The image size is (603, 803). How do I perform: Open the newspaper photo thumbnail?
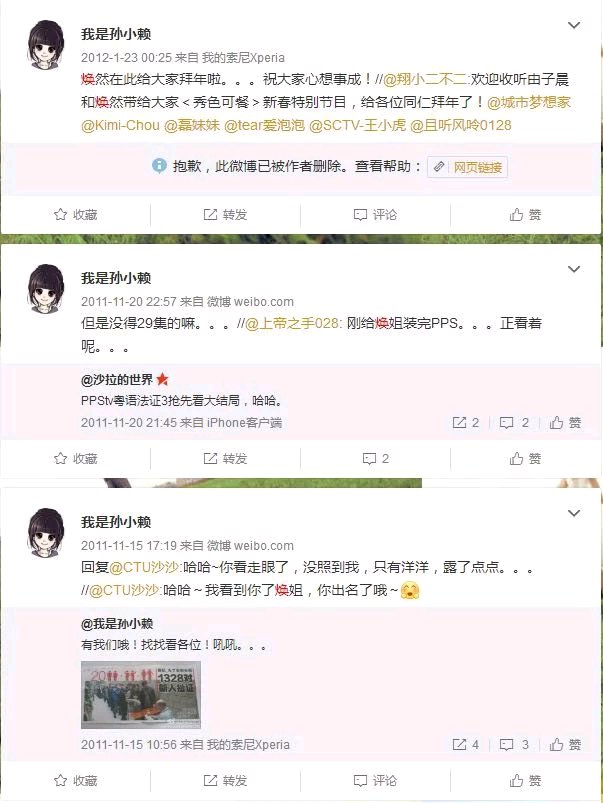pos(140,694)
